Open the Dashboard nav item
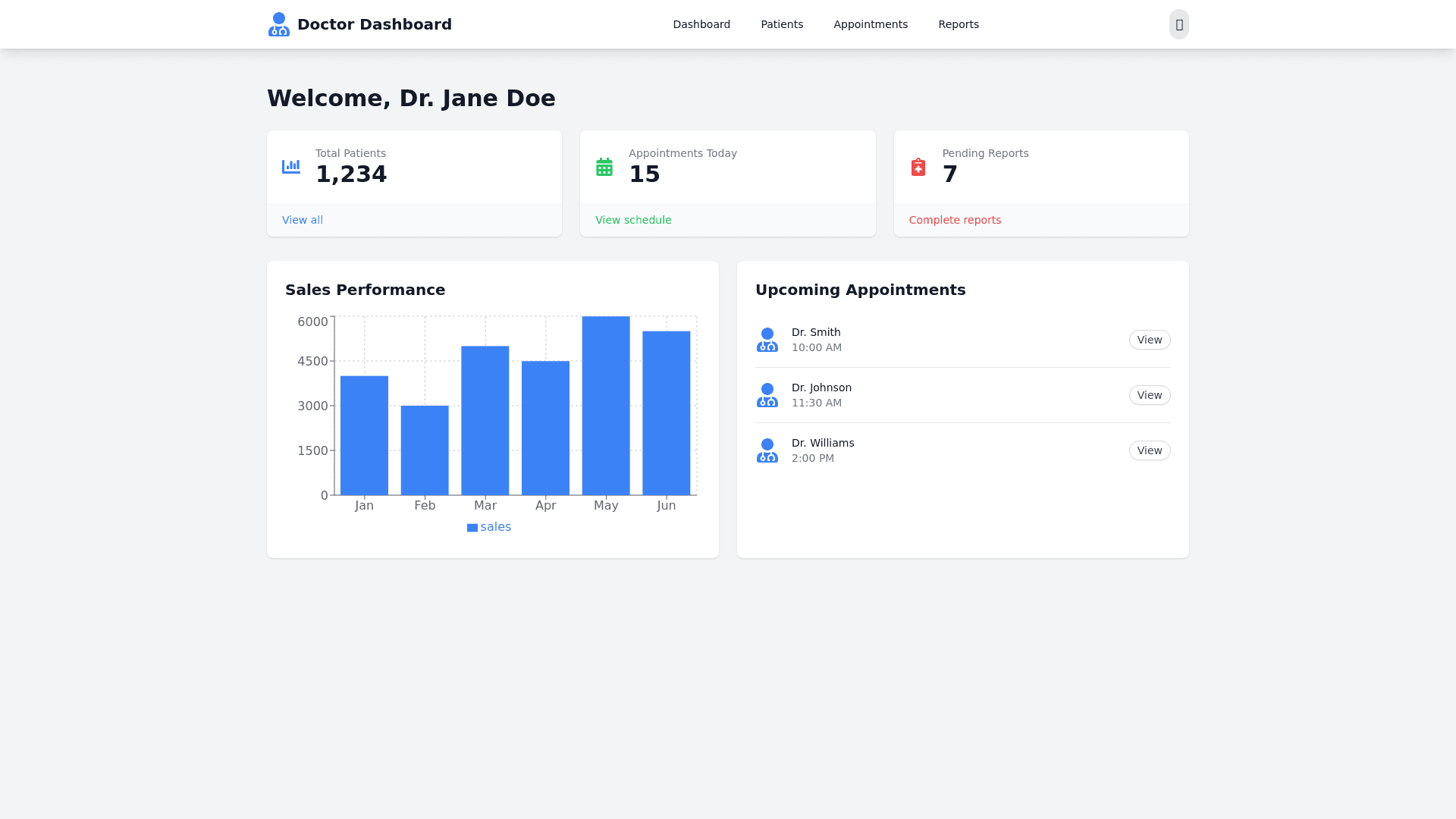1456x819 pixels. (x=701, y=24)
